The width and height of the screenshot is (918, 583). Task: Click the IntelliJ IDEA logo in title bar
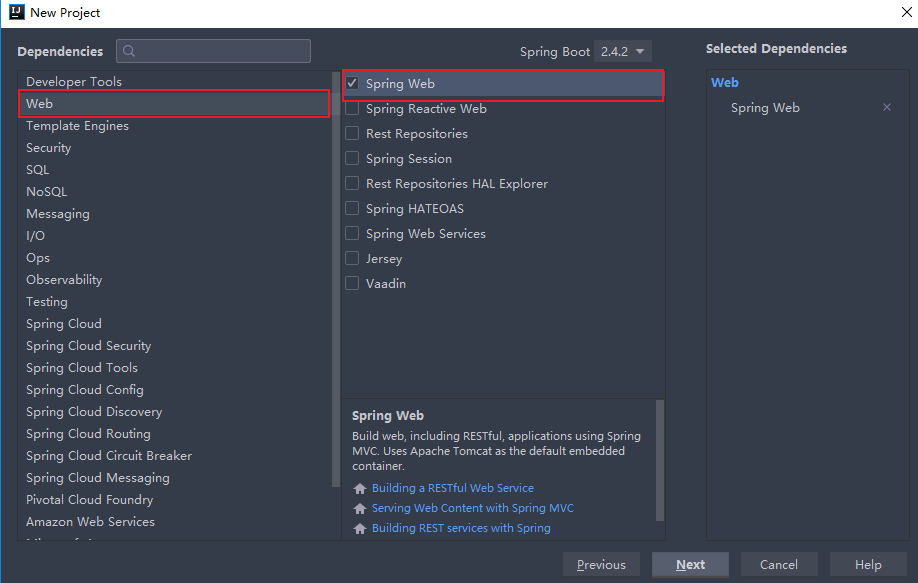click(x=15, y=13)
